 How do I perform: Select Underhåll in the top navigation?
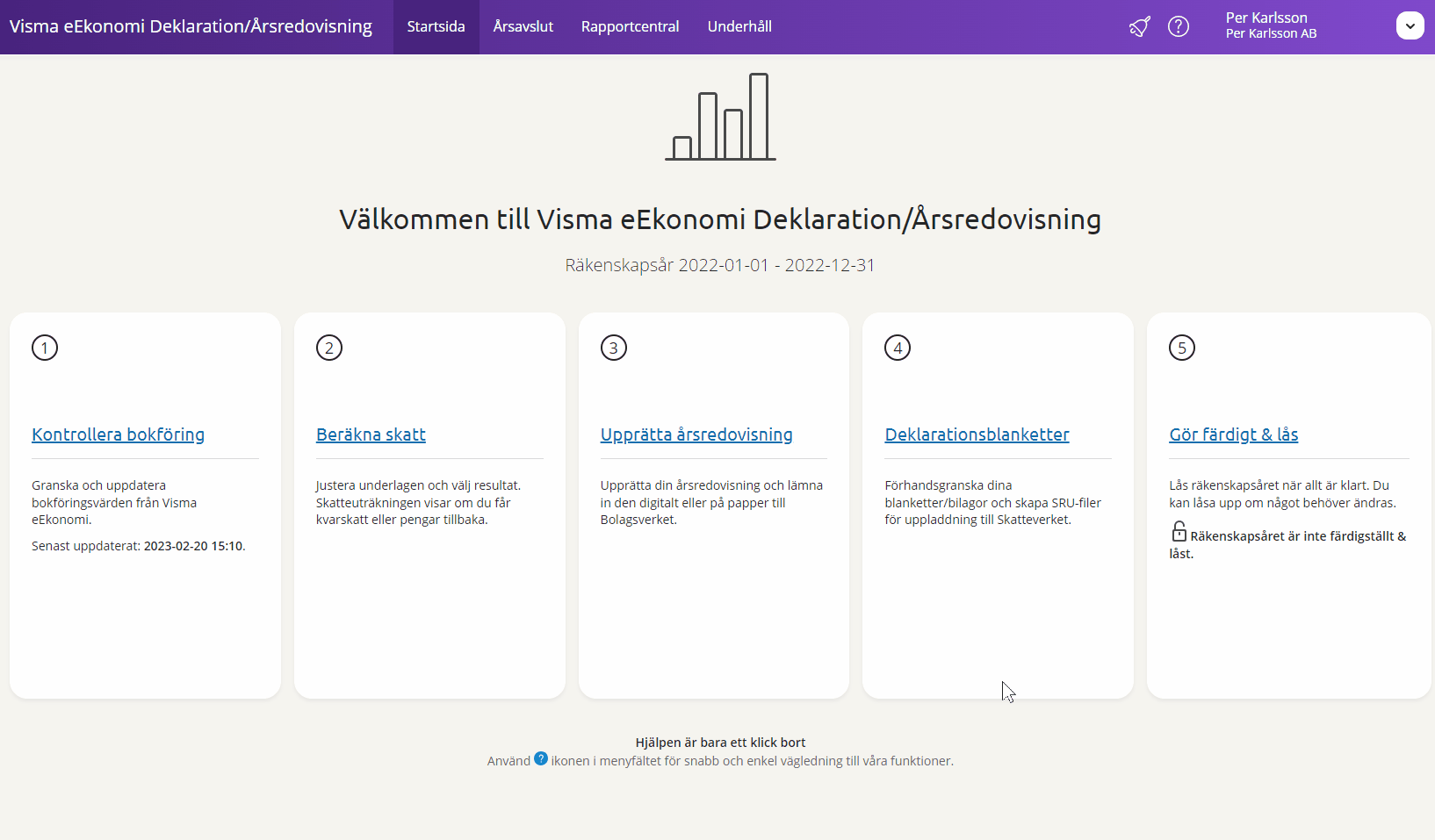[739, 26]
